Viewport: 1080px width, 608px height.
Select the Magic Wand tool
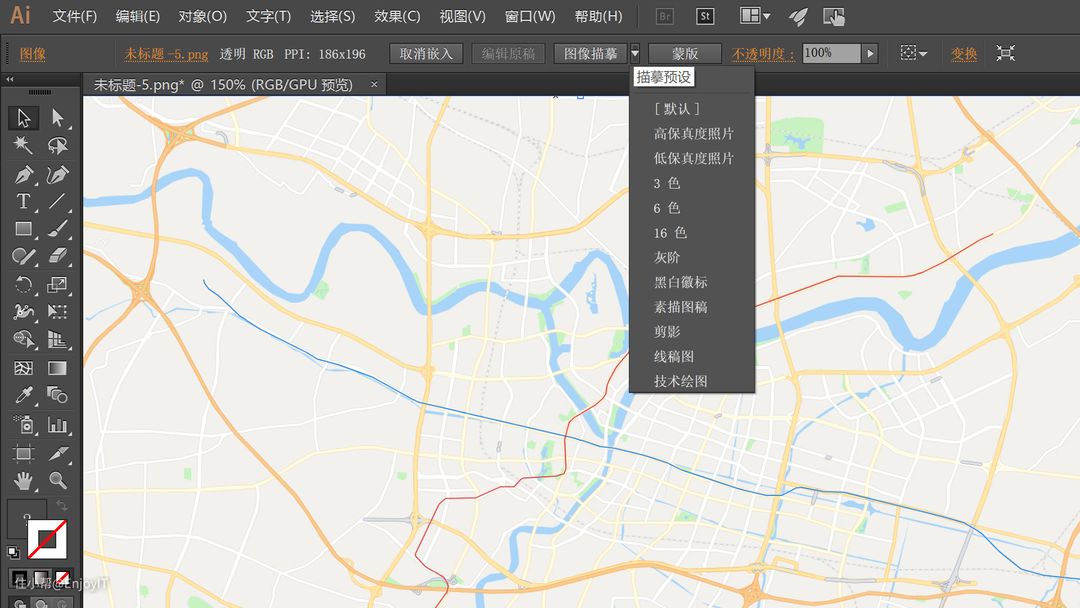pos(23,146)
